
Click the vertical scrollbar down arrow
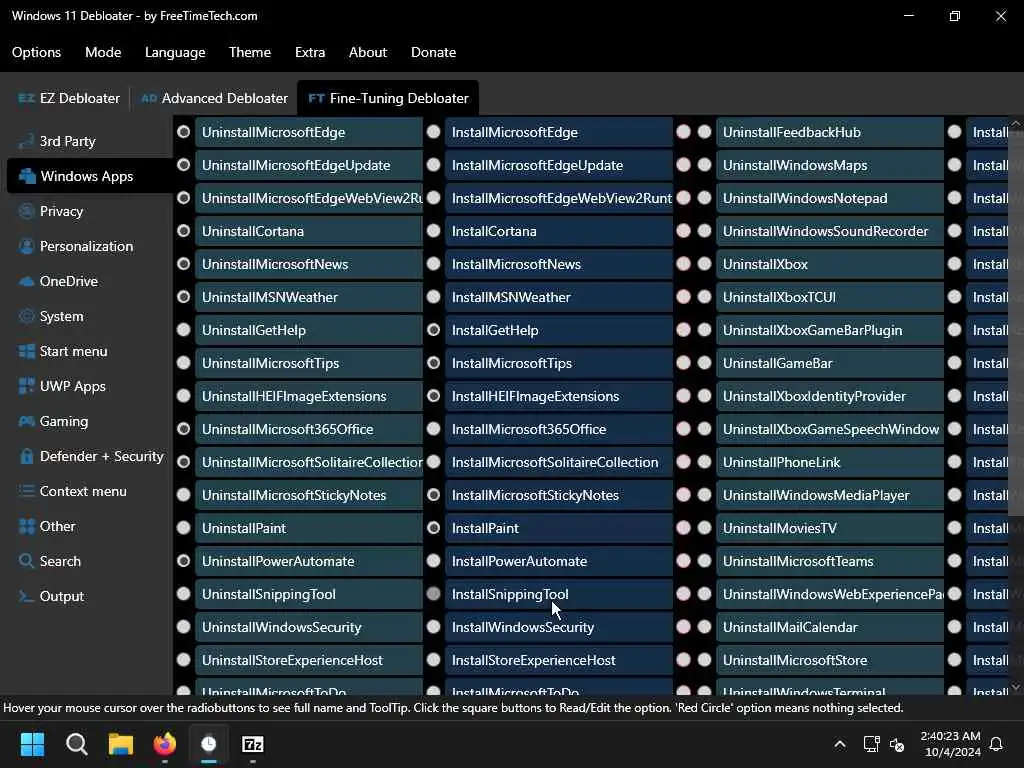(x=1016, y=687)
